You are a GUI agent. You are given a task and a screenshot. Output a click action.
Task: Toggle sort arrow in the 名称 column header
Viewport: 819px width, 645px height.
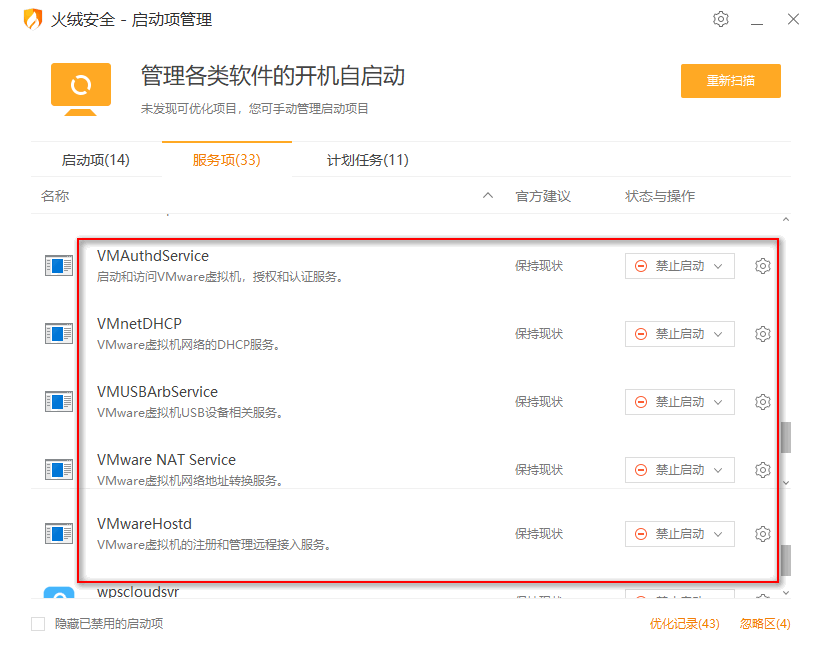[x=488, y=196]
